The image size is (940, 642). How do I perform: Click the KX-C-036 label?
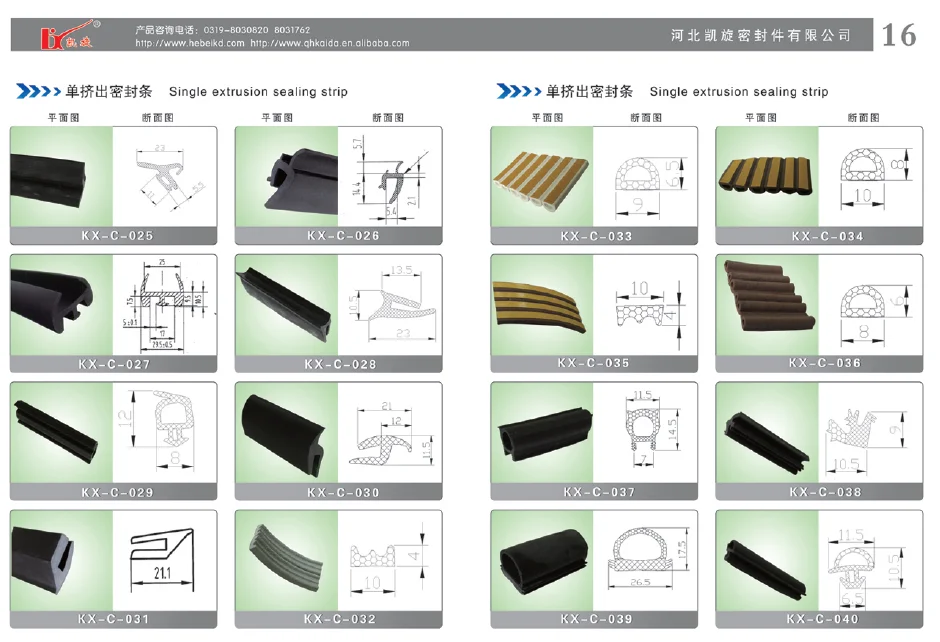click(825, 363)
